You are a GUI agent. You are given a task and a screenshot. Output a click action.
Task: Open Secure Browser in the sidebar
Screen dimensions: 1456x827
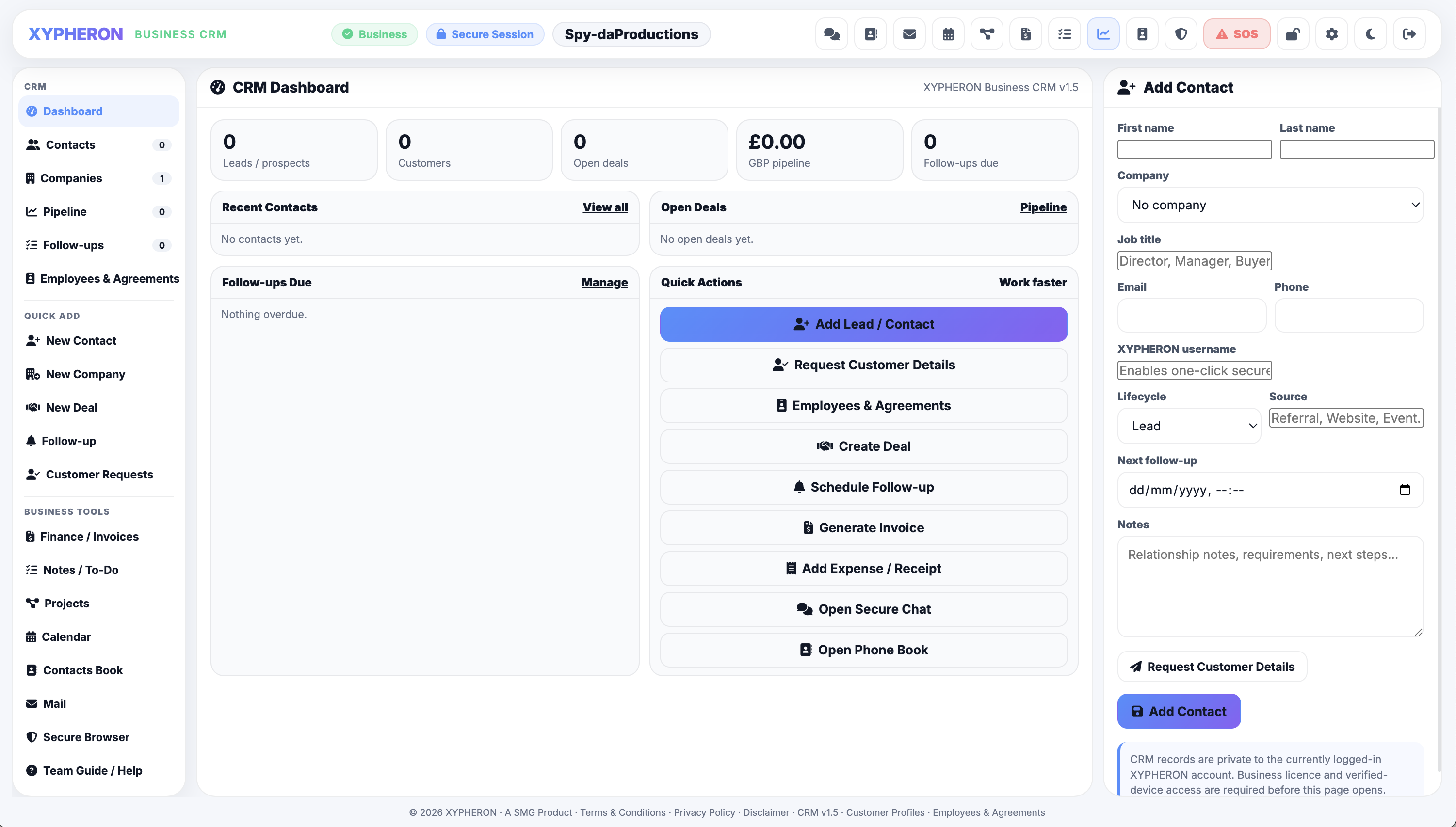99,738
